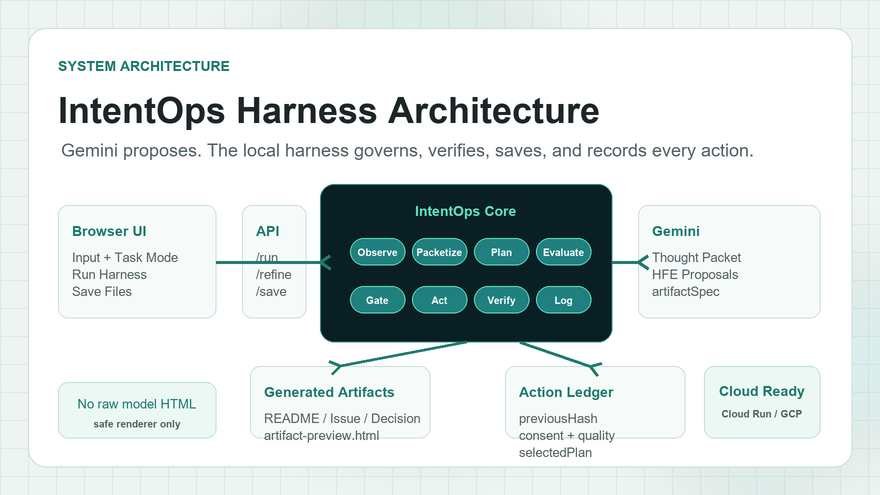Select the Act pill

pyautogui.click(x=439, y=300)
